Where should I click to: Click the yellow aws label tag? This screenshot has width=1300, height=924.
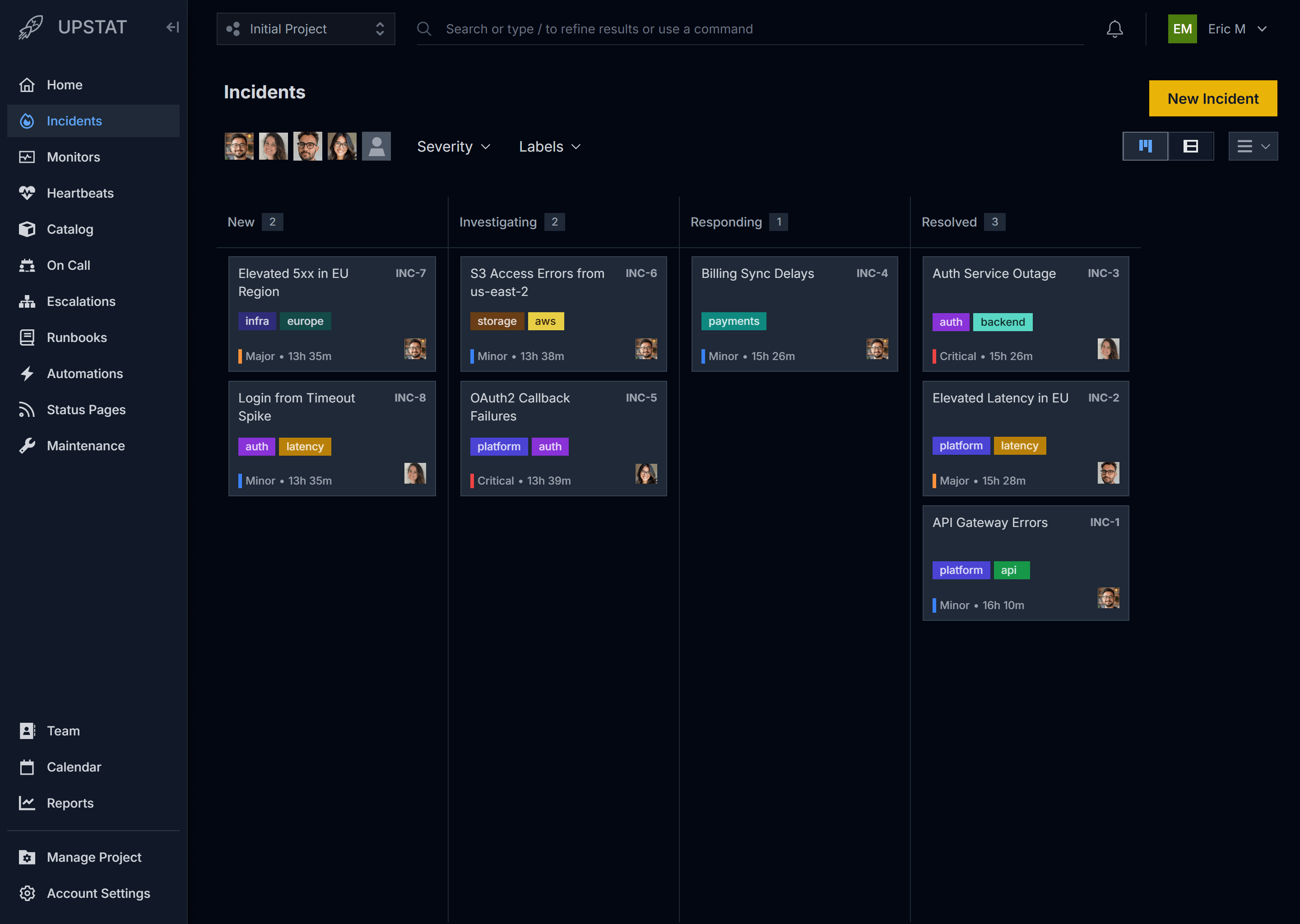coord(545,321)
